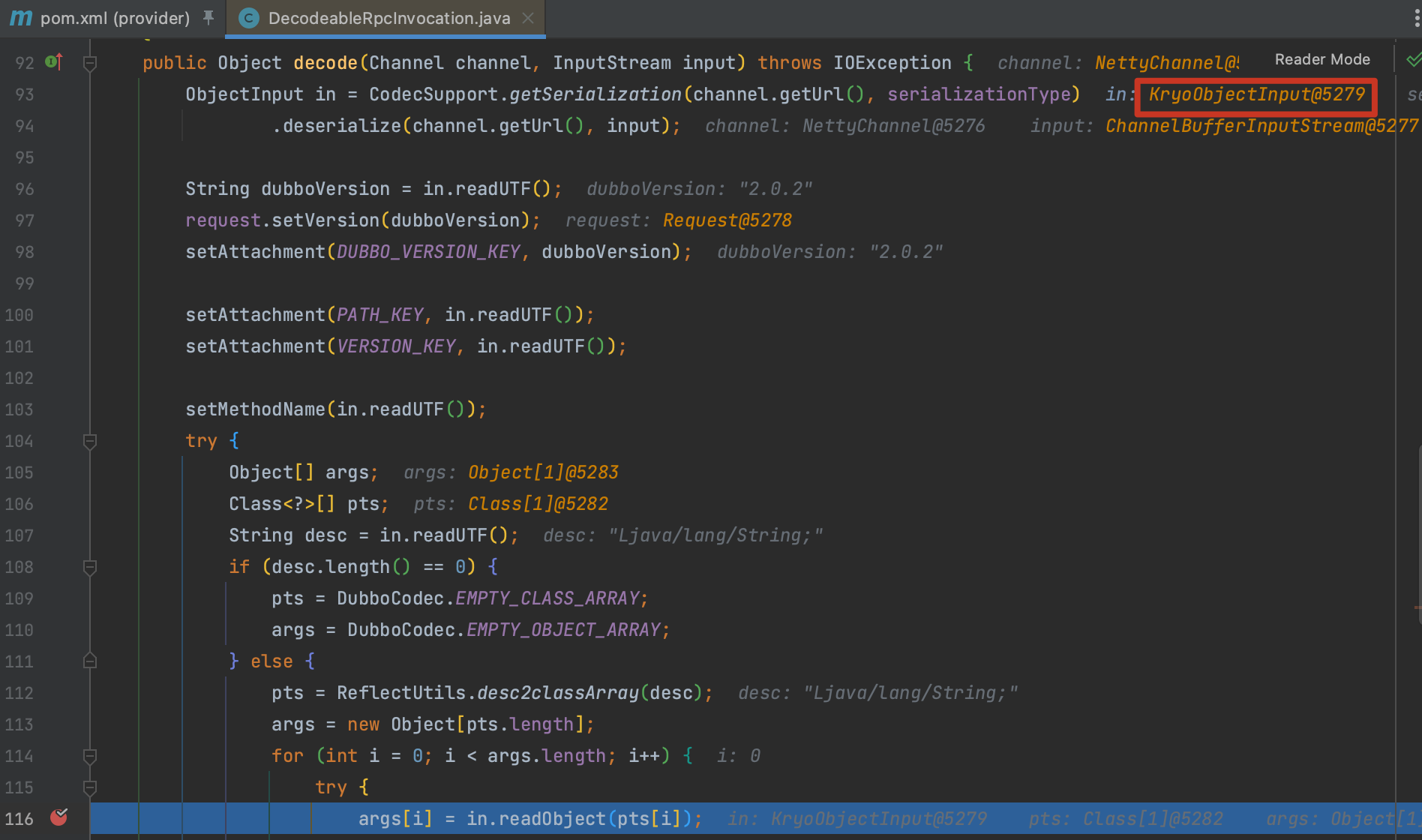Click the Class[1]@5282 inline value on line 106
Image resolution: width=1422 pixels, height=840 pixels.
[x=538, y=504]
